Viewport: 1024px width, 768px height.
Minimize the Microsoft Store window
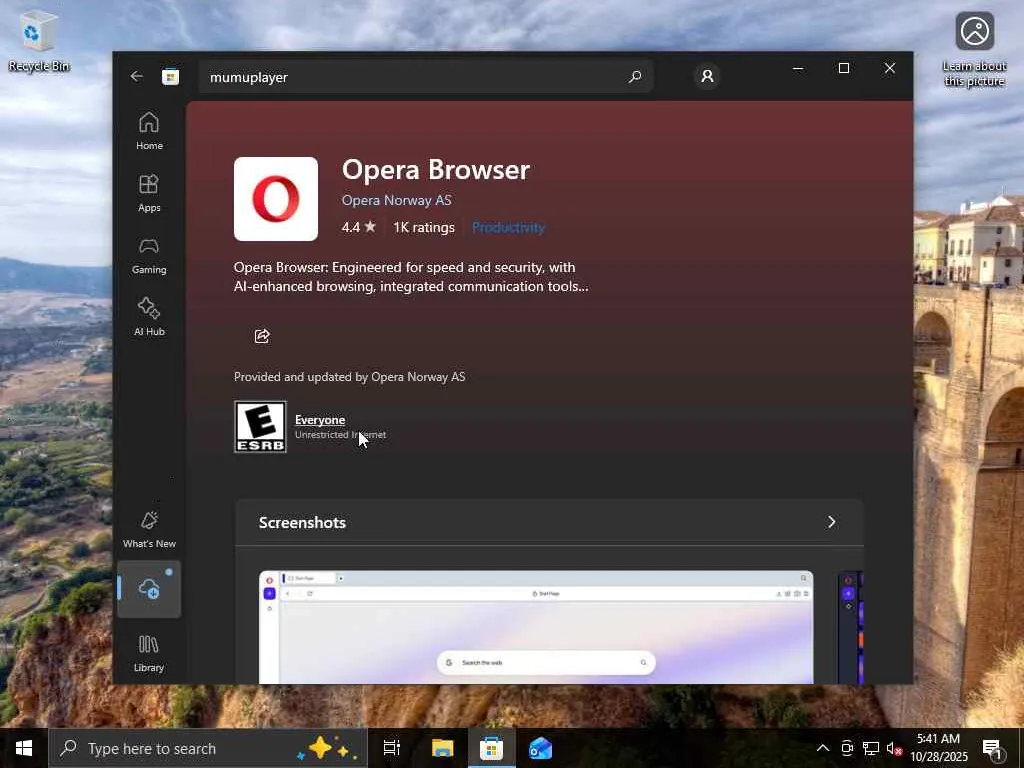798,68
